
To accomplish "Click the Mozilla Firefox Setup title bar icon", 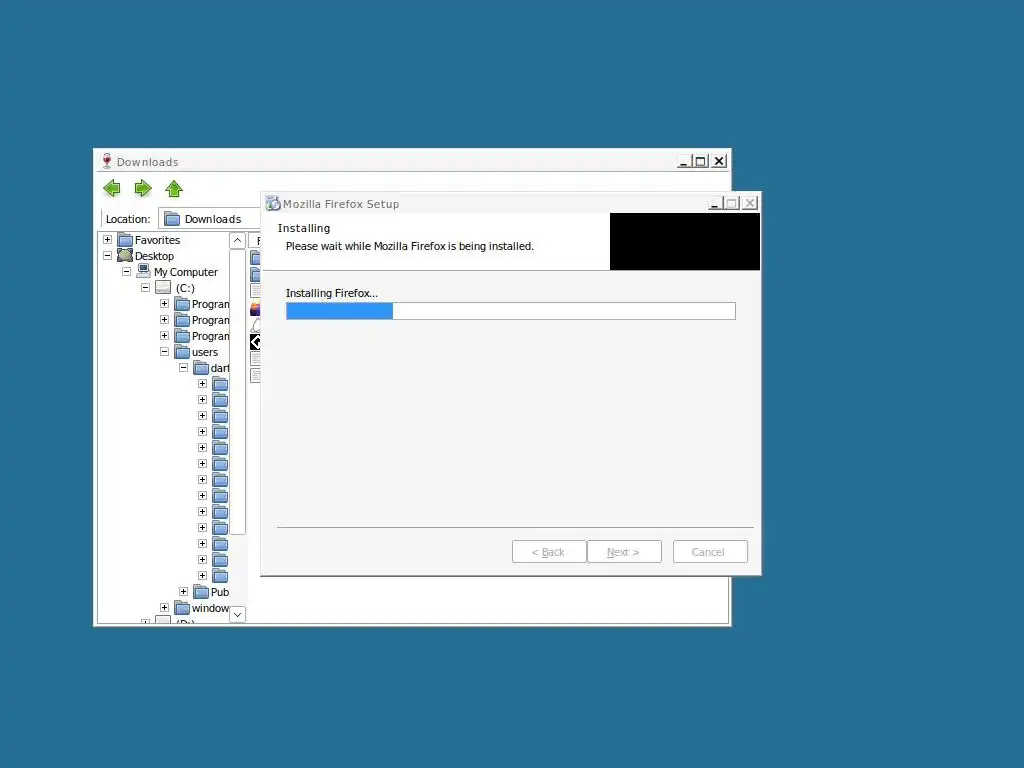I will pyautogui.click(x=273, y=204).
